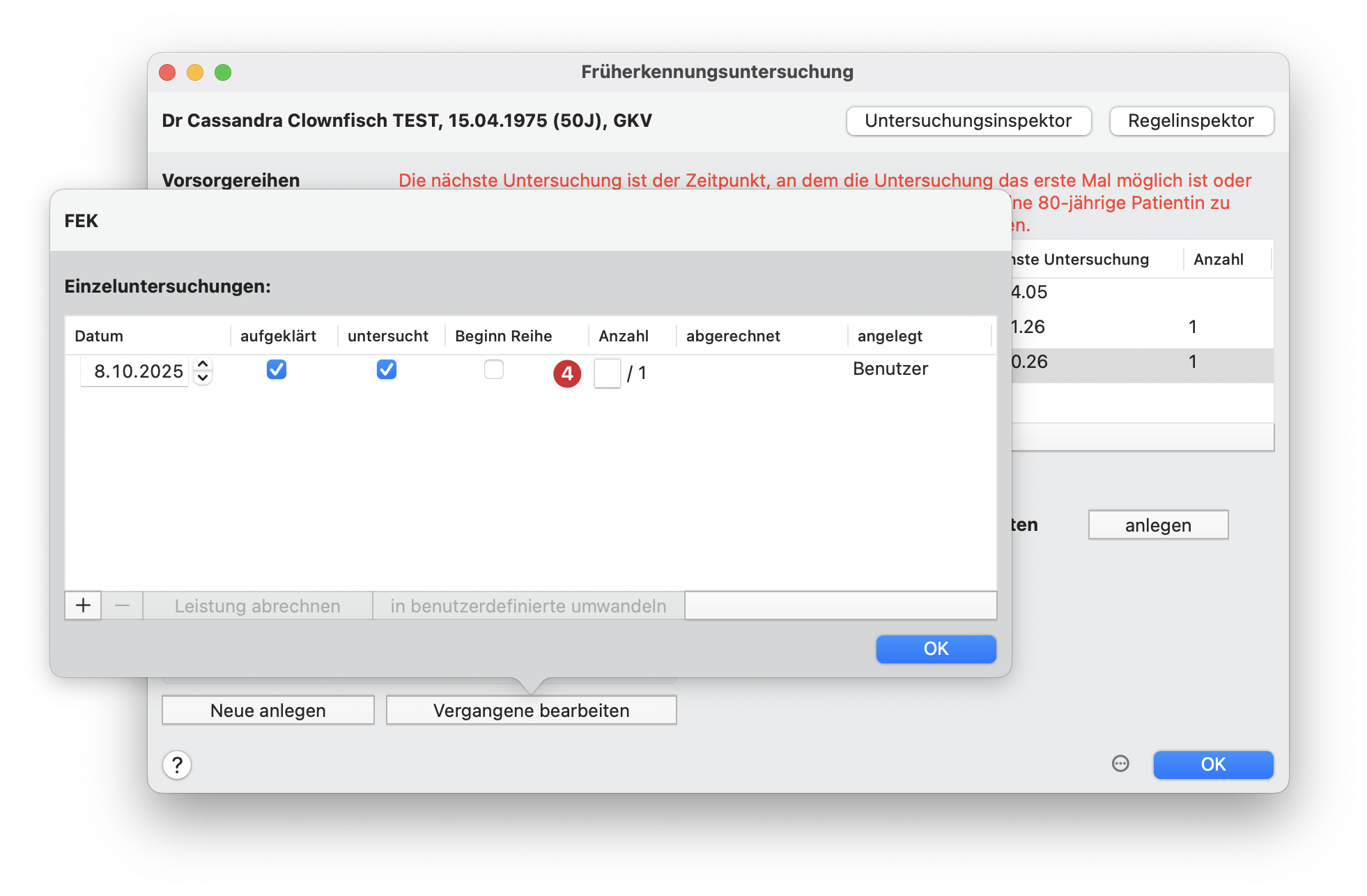Click the ellipsis more options icon
This screenshot has width=1367, height=896.
coord(1120,764)
